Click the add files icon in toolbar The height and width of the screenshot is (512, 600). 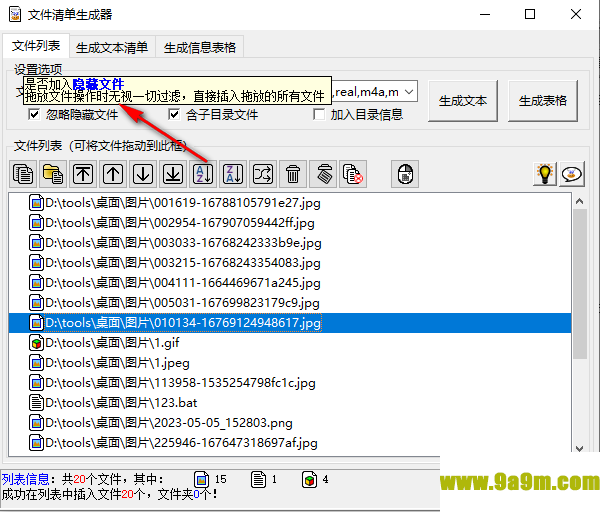(23, 174)
